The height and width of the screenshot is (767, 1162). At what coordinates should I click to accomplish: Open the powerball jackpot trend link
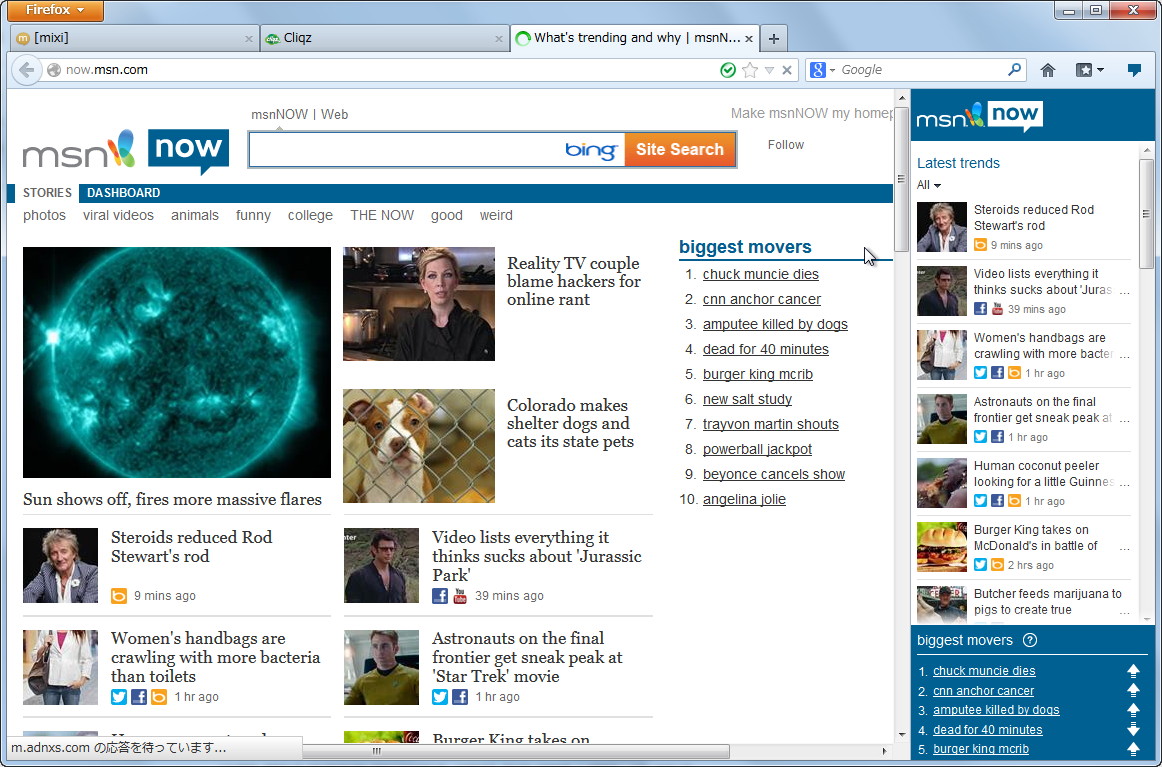[x=757, y=449]
